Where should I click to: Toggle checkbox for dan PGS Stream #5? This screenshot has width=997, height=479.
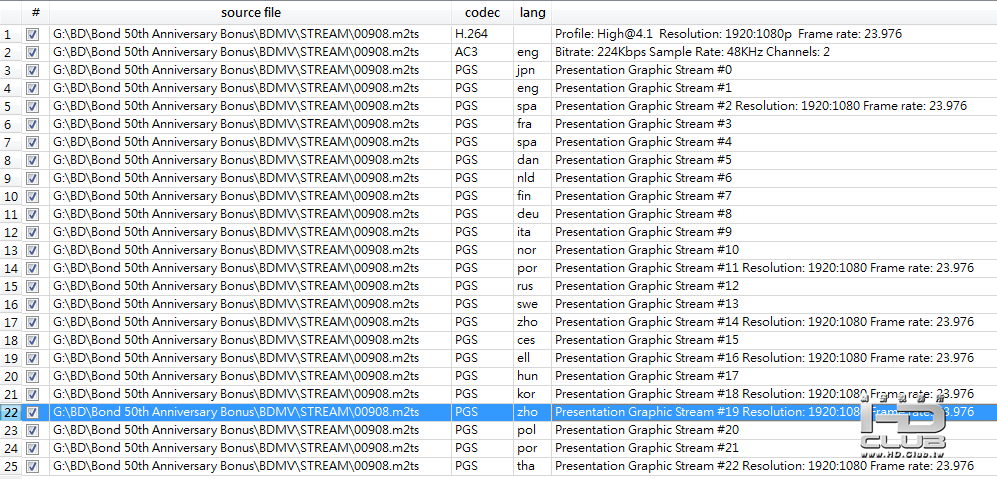tap(33, 160)
